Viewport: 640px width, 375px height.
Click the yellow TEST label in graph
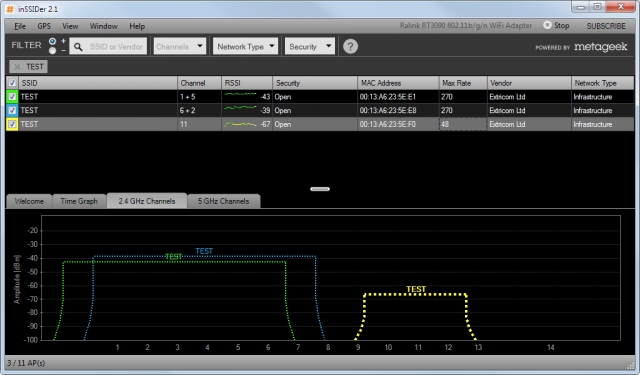click(416, 289)
